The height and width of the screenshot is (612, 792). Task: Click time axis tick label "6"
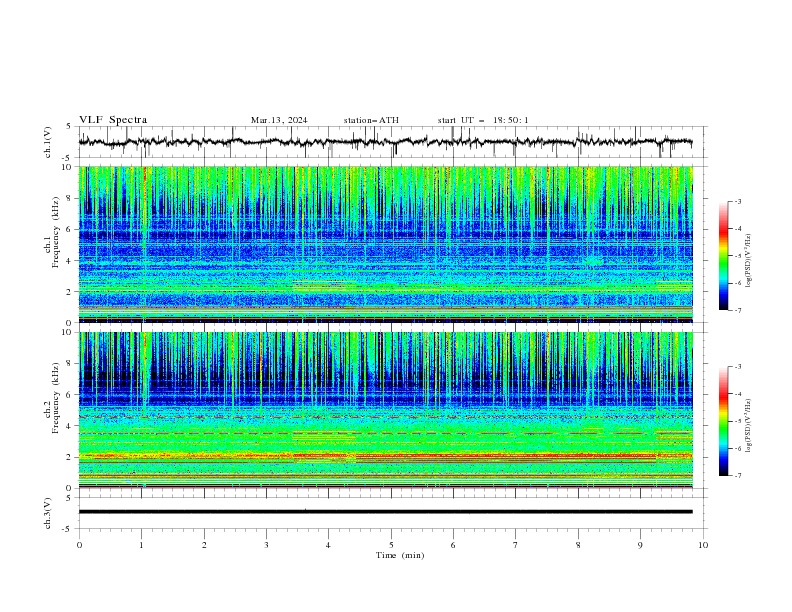click(453, 545)
